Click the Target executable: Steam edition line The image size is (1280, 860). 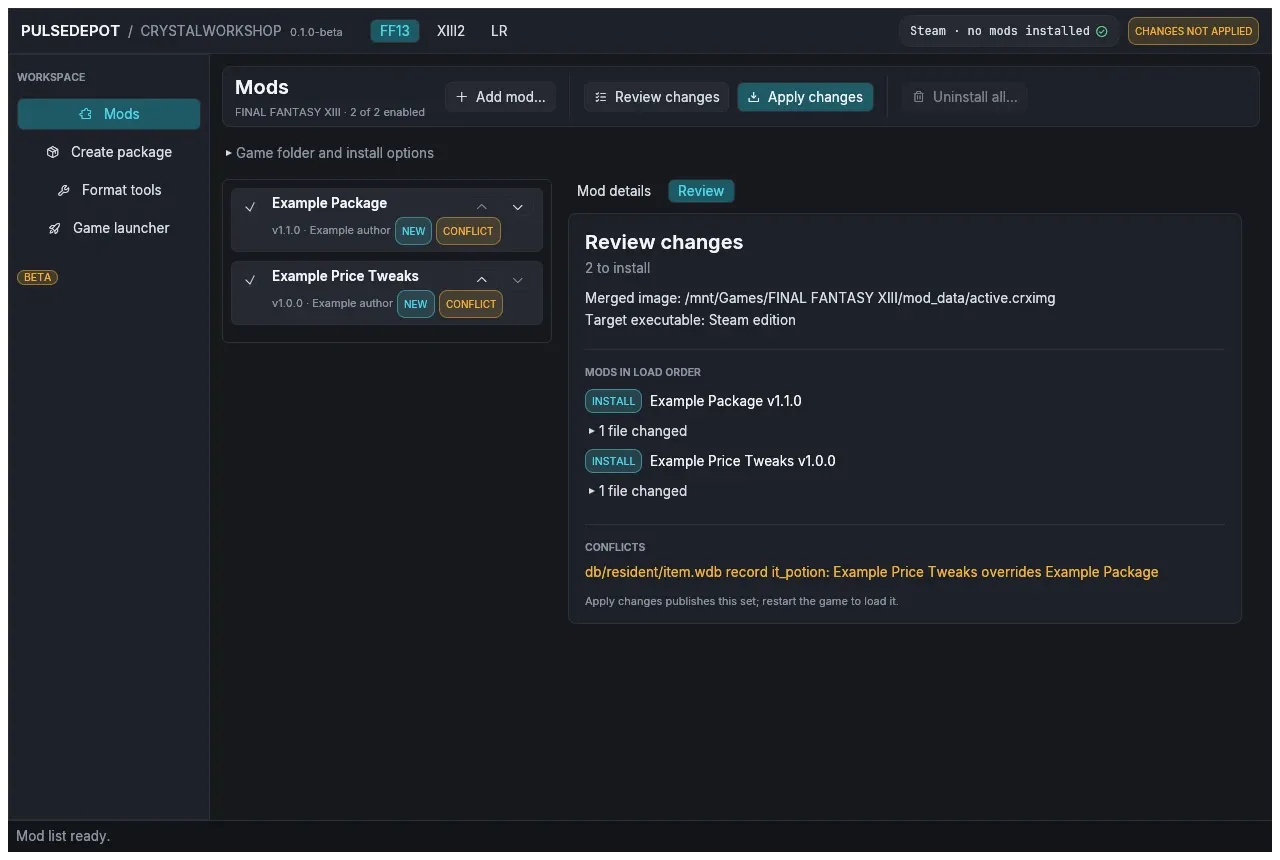coord(690,320)
